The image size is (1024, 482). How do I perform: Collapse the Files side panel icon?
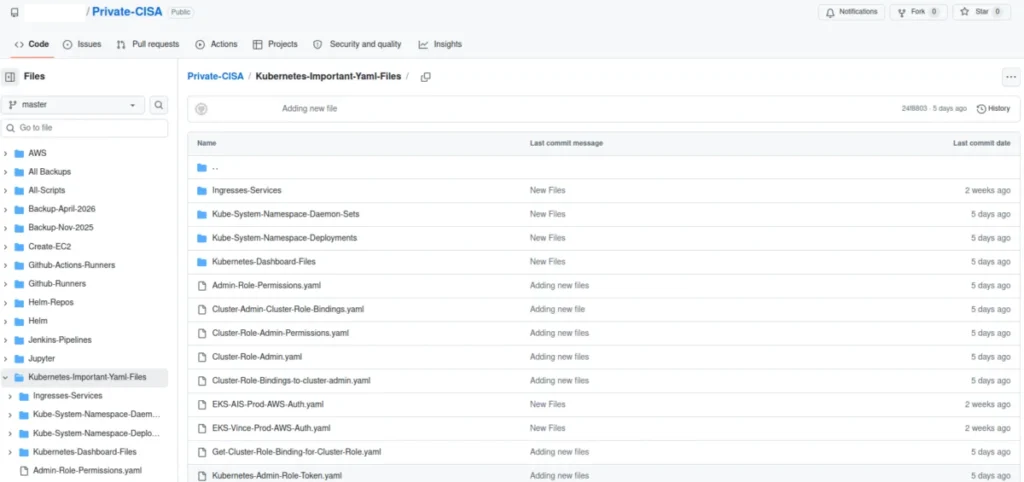pos(10,76)
